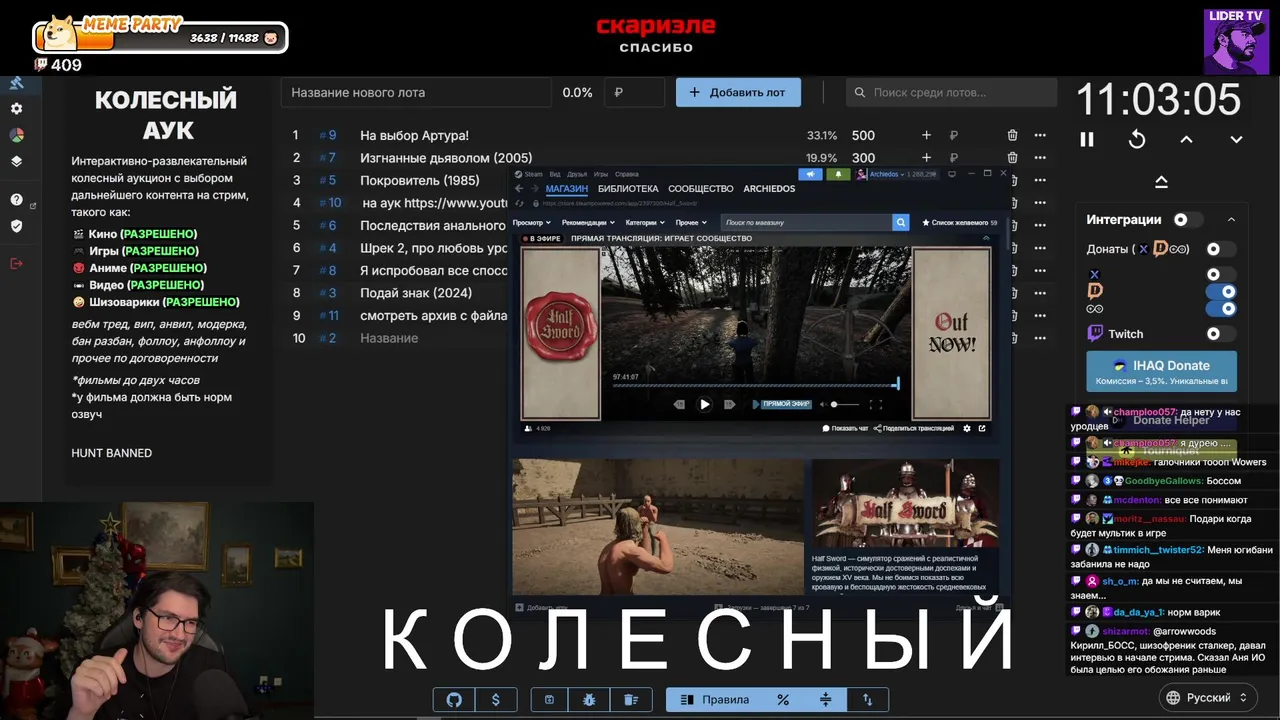Click the layers icon in left sidebar
The image size is (1280, 720).
(16, 161)
